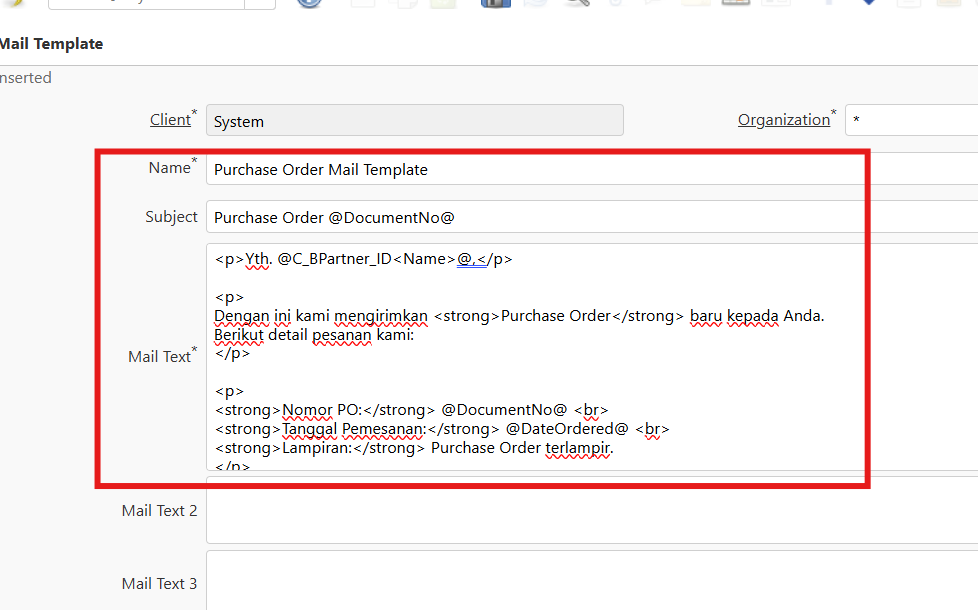Click the blue down arrow toolbar icon
This screenshot has height=610, width=978.
tap(868, 3)
